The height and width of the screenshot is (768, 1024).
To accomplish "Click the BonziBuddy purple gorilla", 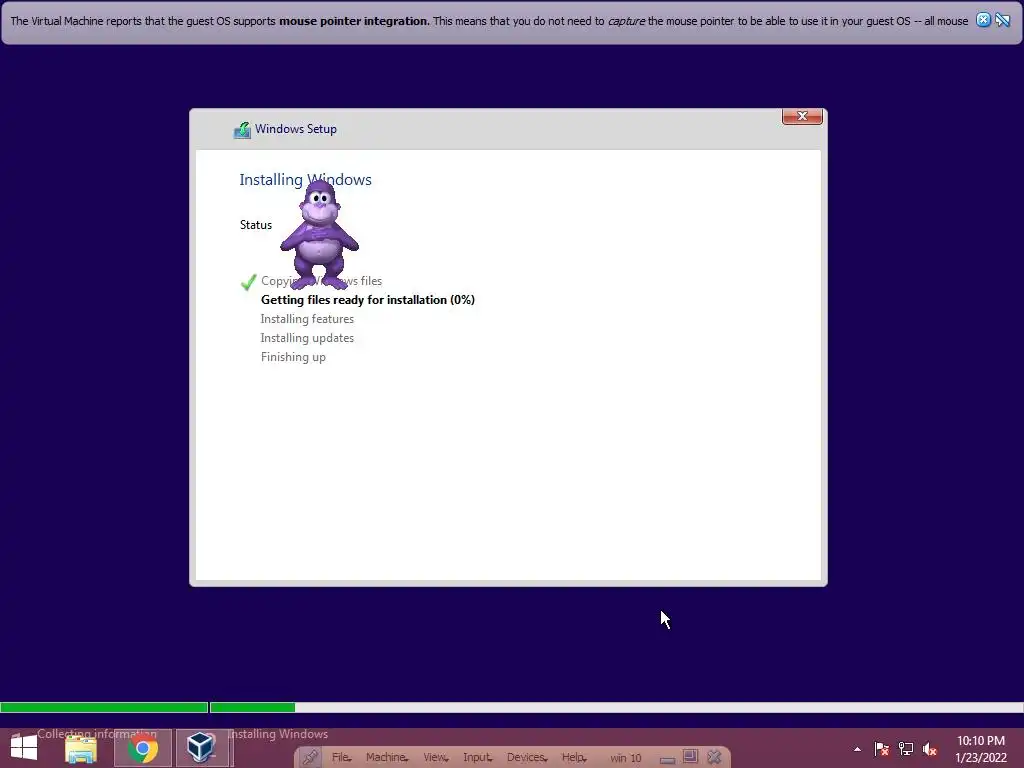I will pos(319,235).
